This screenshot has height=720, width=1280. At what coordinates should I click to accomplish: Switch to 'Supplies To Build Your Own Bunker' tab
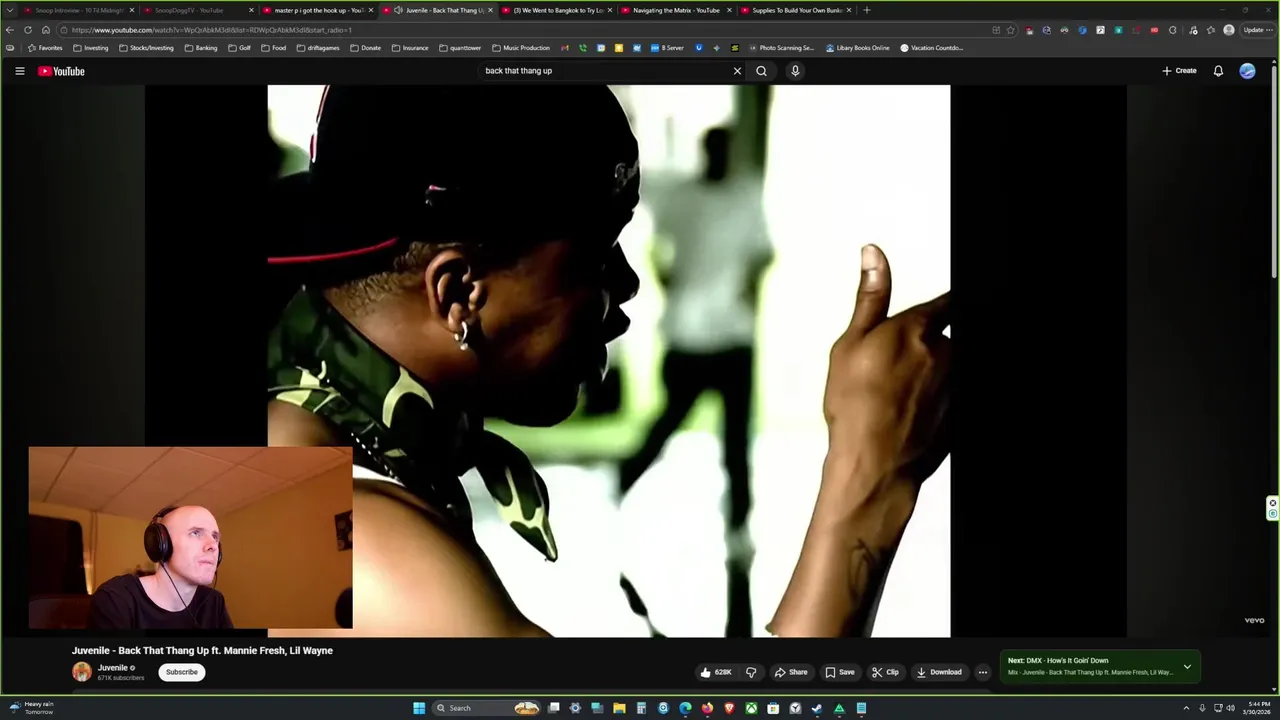point(794,10)
